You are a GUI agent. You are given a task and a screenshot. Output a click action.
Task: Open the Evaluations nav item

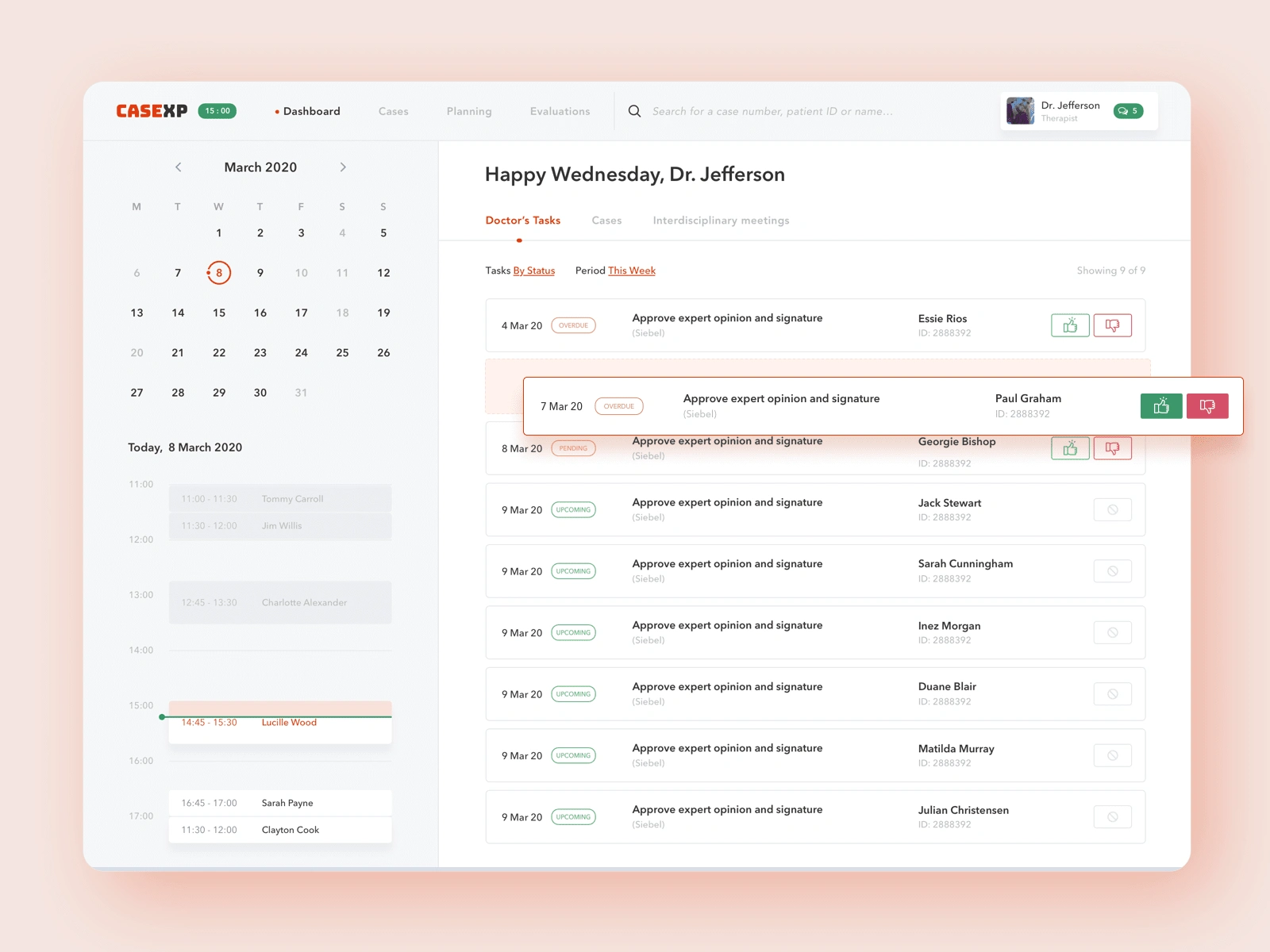560,111
